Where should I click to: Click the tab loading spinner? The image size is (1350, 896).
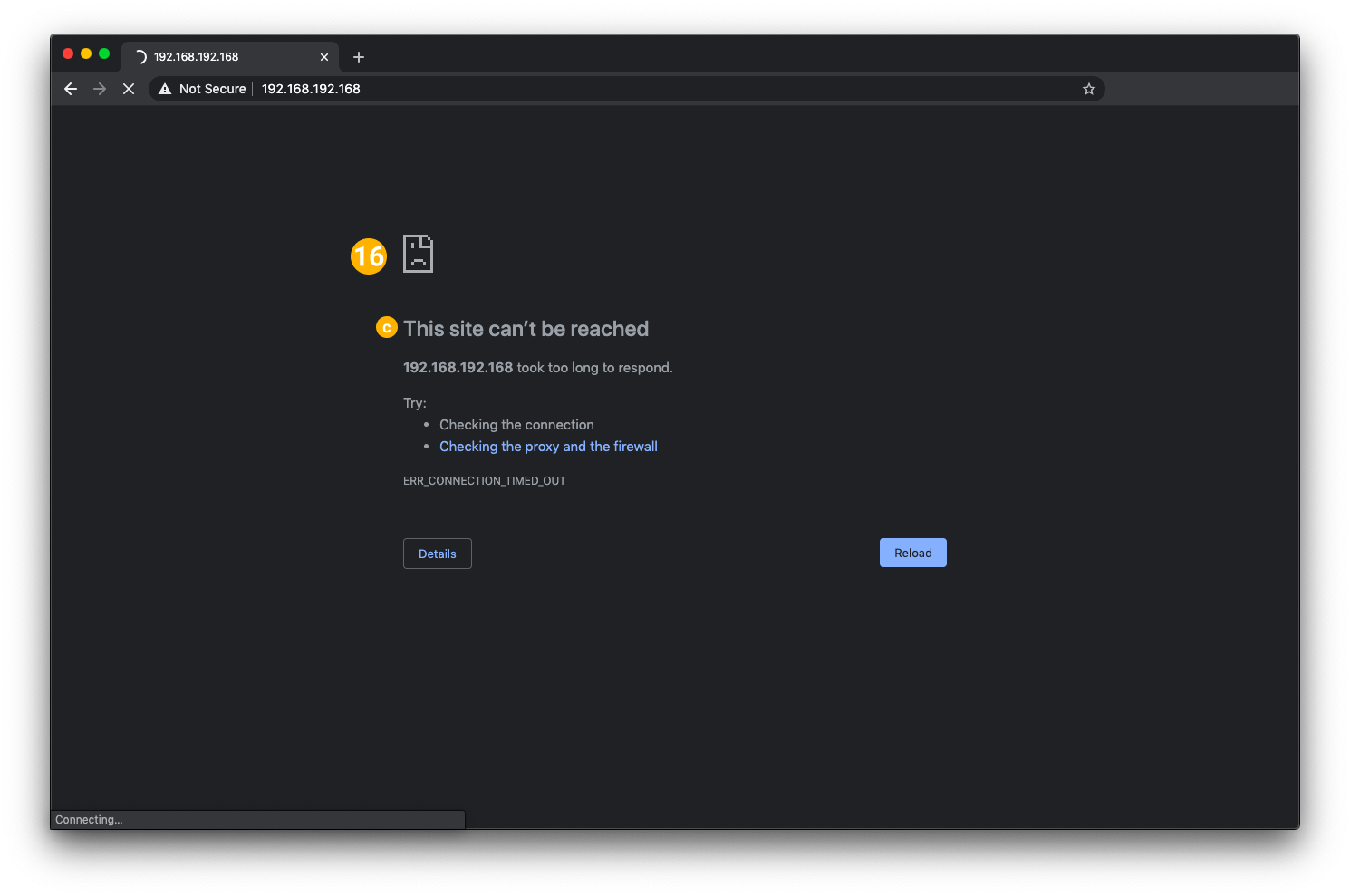point(140,57)
